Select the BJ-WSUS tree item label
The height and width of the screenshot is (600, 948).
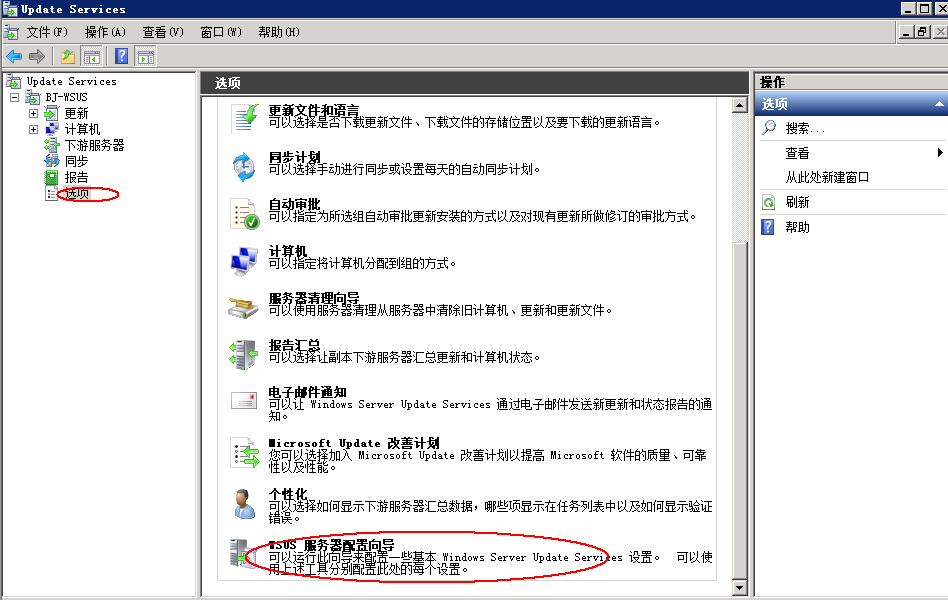66,97
